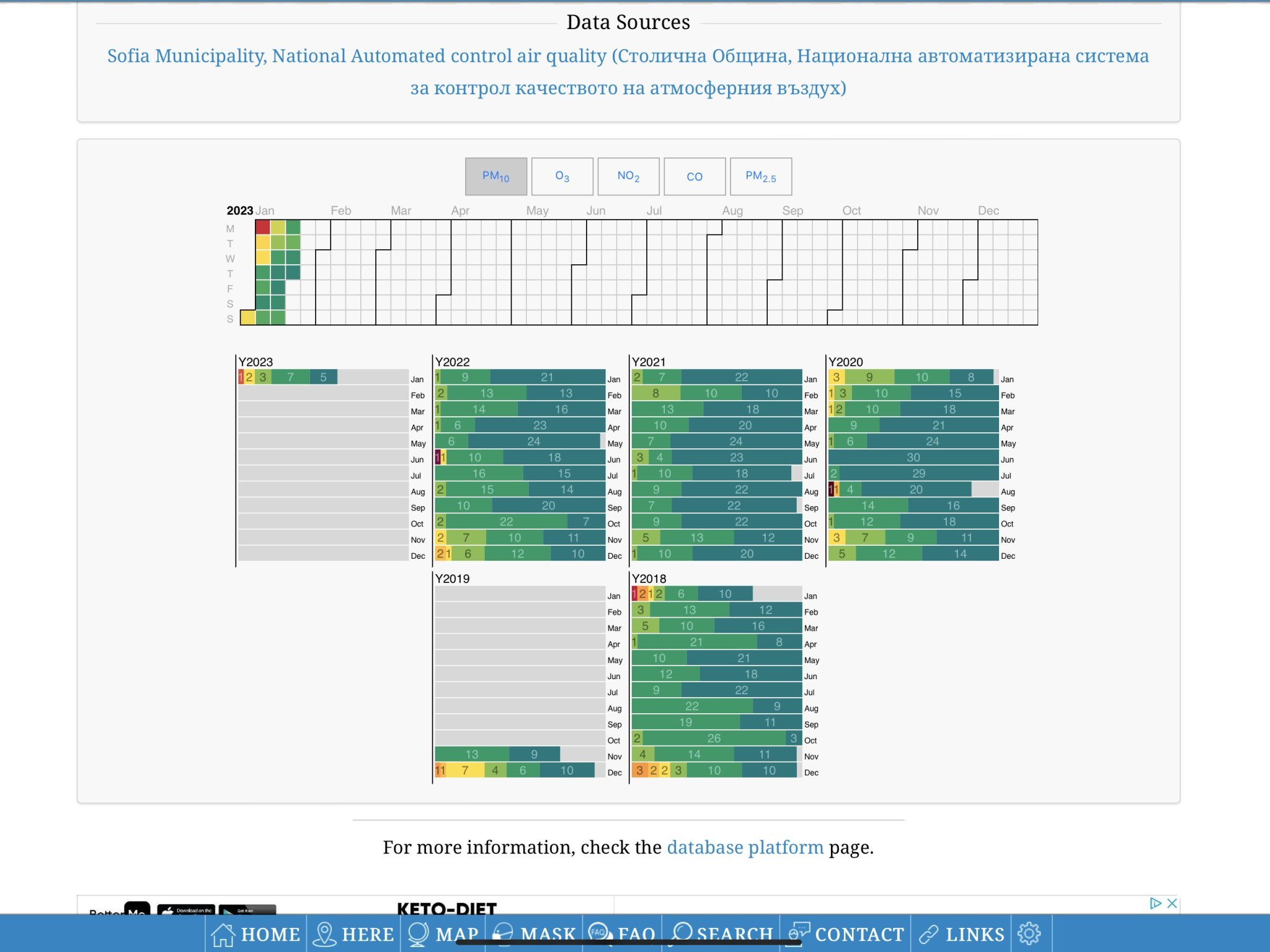This screenshot has height=952, width=1270.
Task: Click the KETO-DIET advertisement banner
Action: (x=446, y=908)
